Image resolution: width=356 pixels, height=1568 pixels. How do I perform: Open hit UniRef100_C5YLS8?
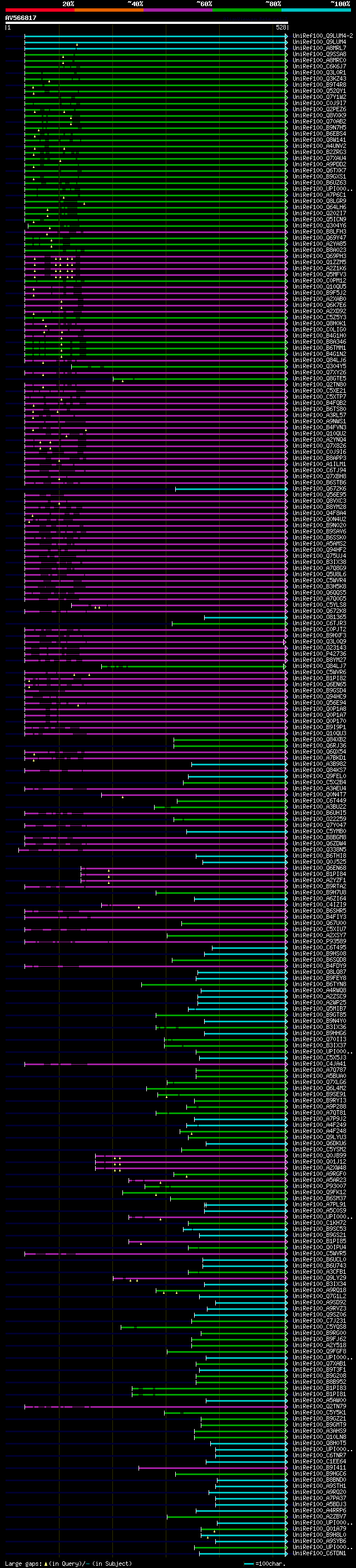tap(319, 605)
